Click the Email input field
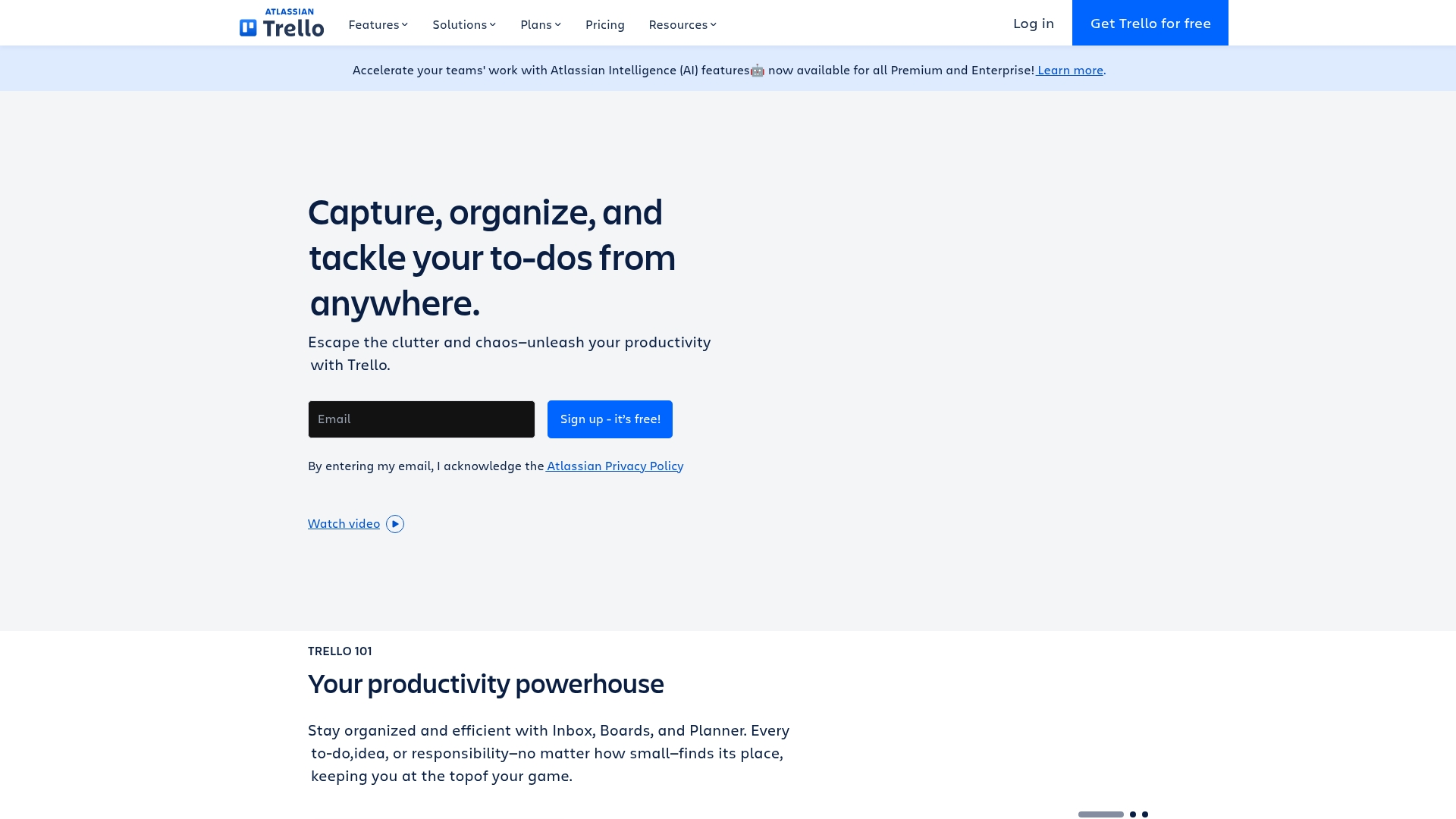This screenshot has height=819, width=1456. [421, 419]
